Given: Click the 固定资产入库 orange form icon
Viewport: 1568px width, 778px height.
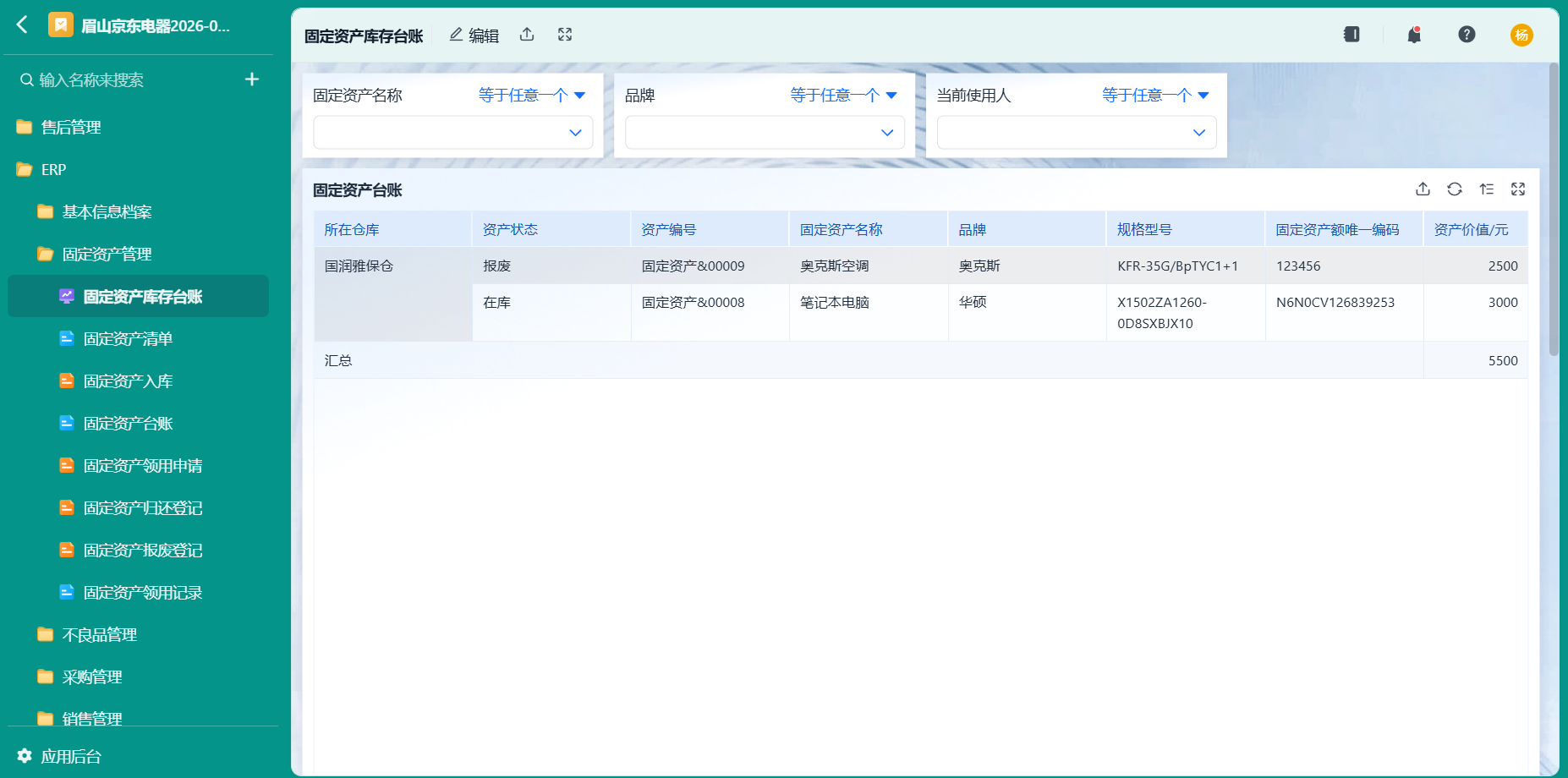Looking at the screenshot, I should tap(67, 381).
